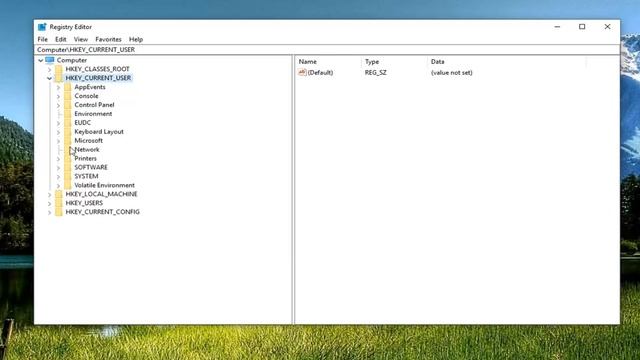Click the HKEY_LOCAL_MACHINE folder icon

coord(59,194)
